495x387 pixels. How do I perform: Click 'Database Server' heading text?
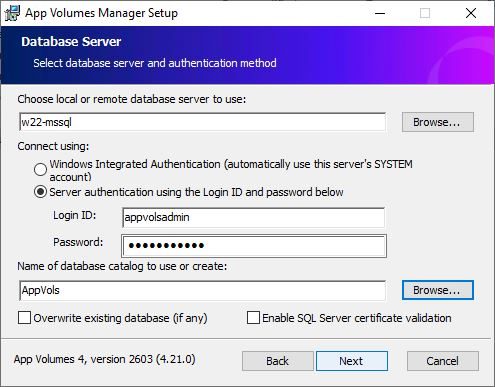(x=71, y=42)
